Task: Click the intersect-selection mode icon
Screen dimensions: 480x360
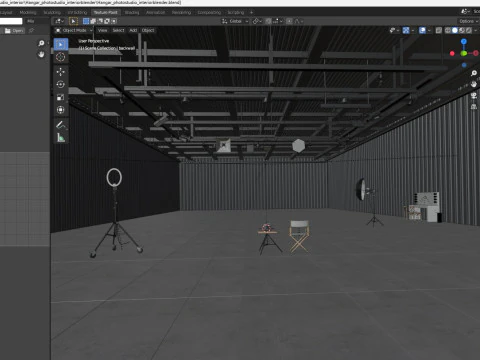Action: [x=114, y=21]
